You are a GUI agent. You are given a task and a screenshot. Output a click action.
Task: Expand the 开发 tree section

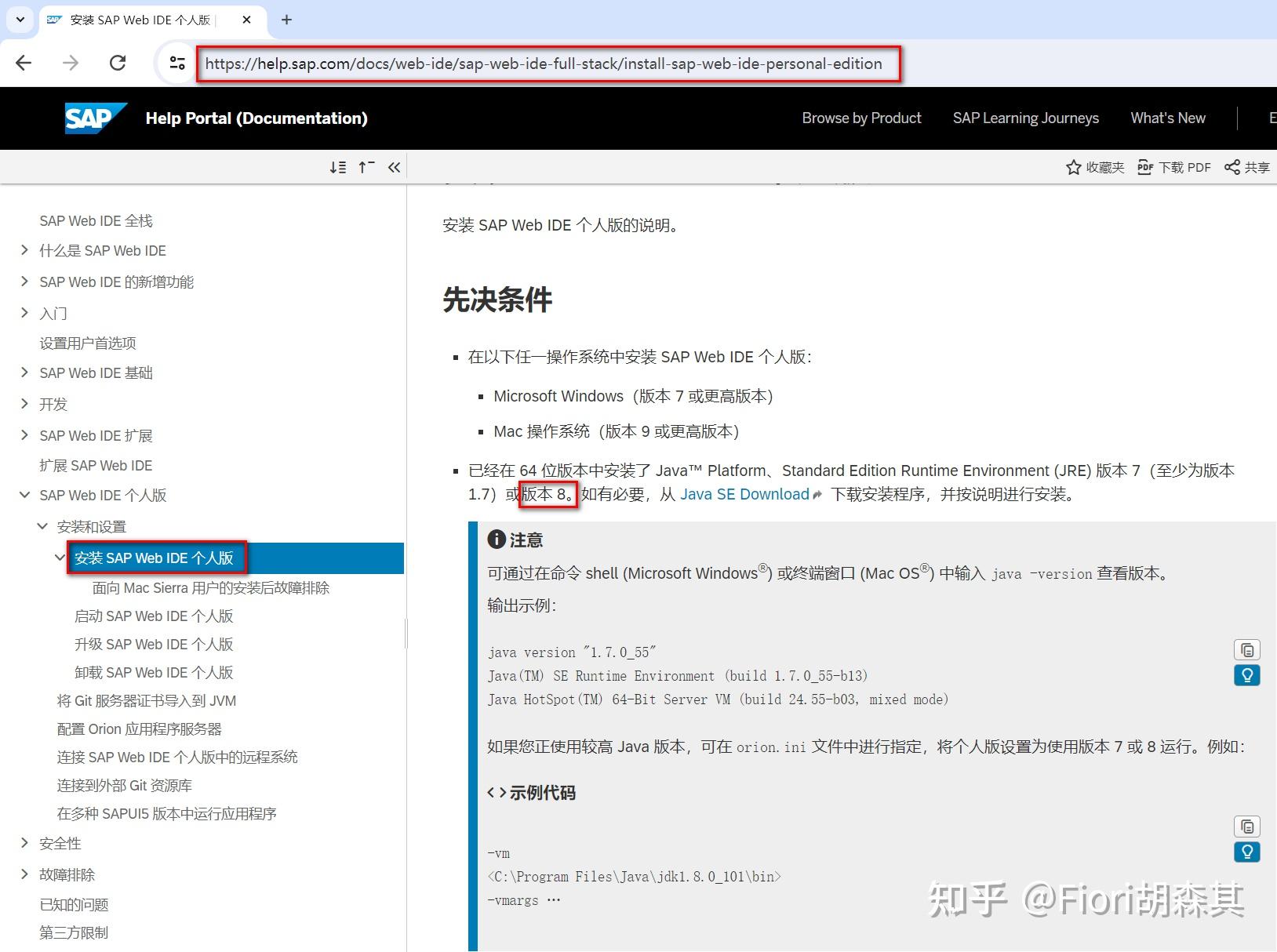point(24,404)
